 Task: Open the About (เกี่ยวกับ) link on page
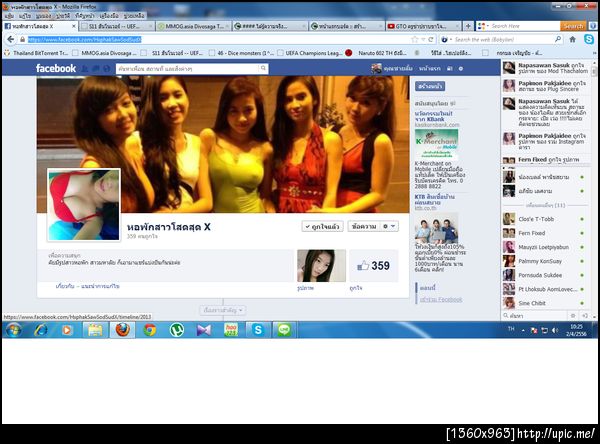pos(65,286)
